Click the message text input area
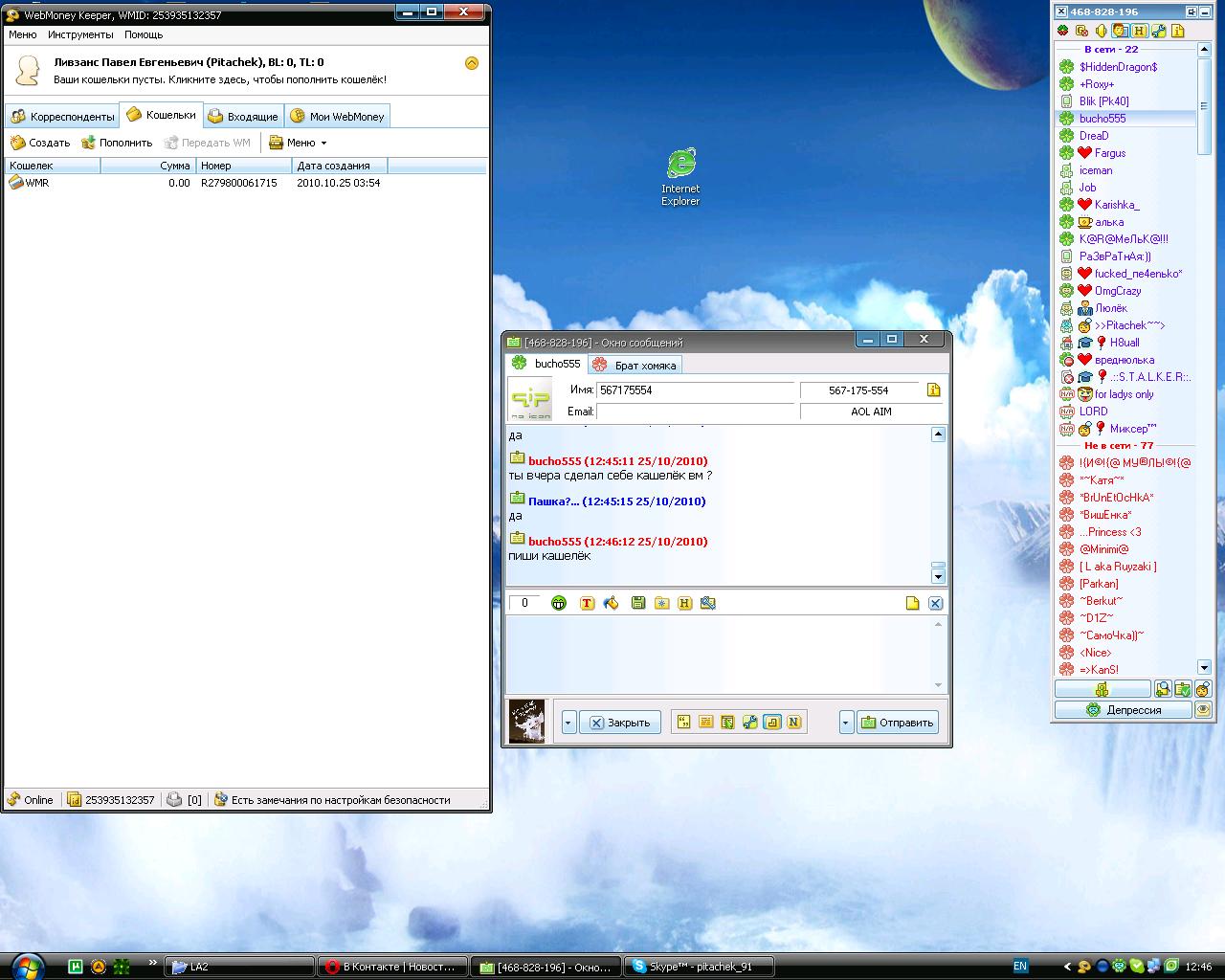The image size is (1225, 980). pyautogui.click(x=719, y=654)
